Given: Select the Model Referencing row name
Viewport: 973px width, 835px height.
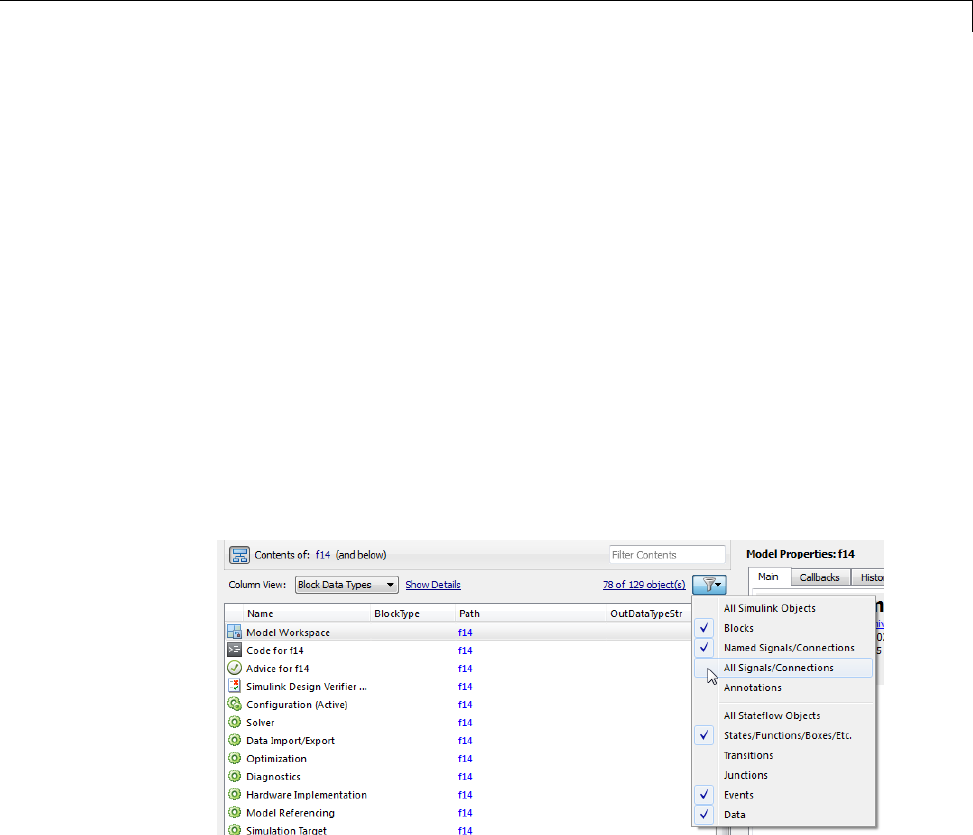Looking at the screenshot, I should pos(290,812).
